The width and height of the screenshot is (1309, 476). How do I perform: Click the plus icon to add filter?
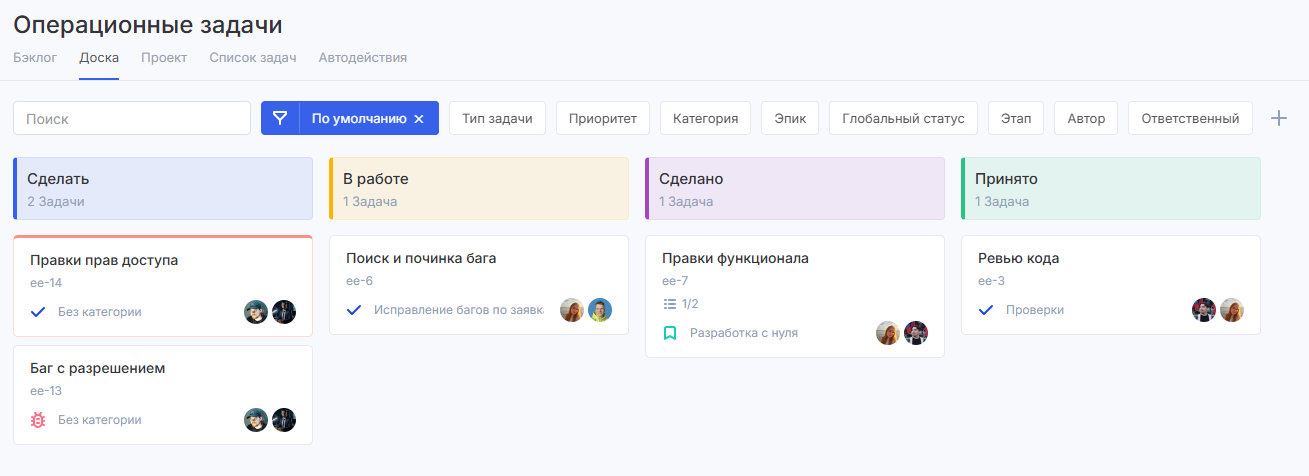point(1278,118)
